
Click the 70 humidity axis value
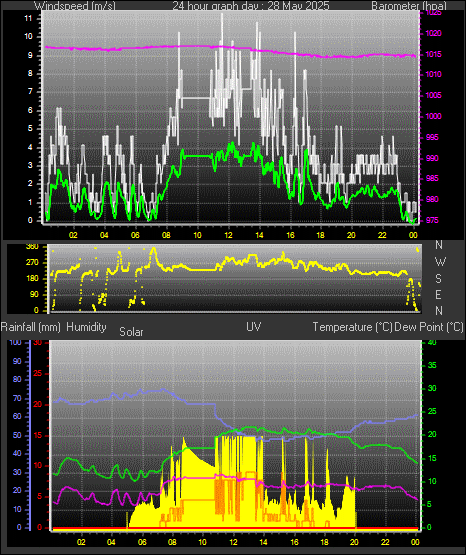pos(17,398)
